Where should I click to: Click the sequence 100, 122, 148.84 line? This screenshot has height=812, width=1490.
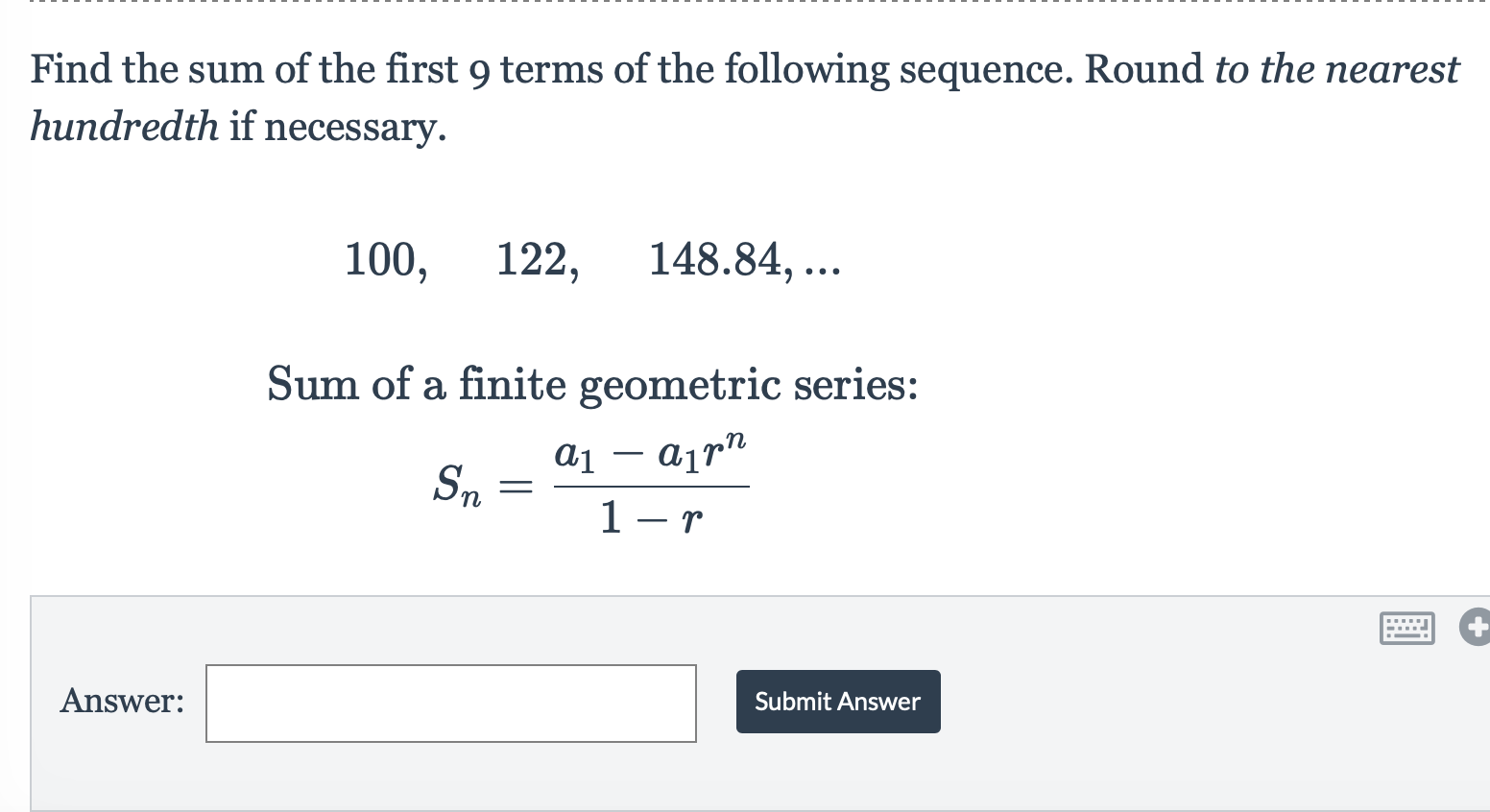590,260
